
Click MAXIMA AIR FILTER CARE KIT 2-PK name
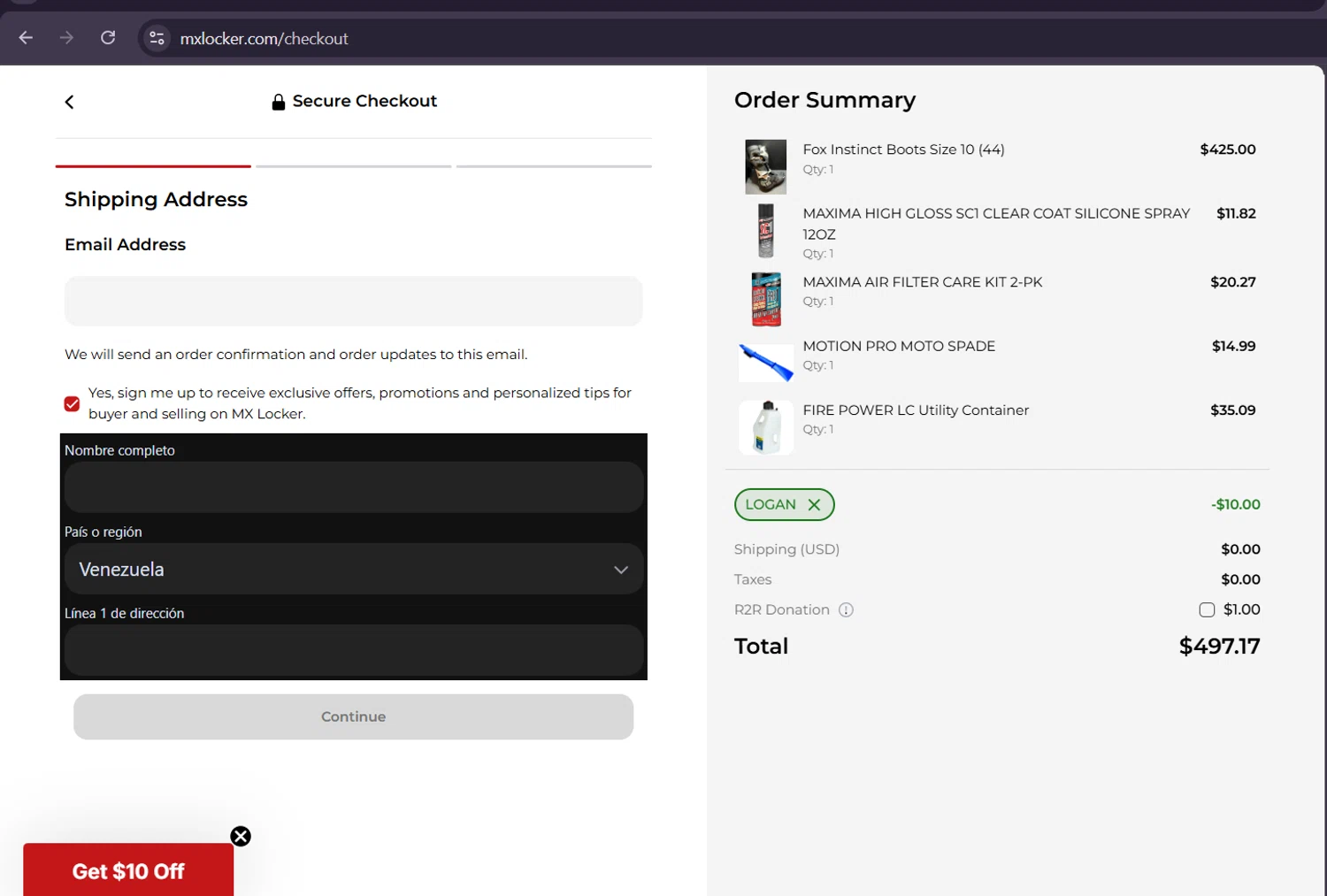[923, 282]
